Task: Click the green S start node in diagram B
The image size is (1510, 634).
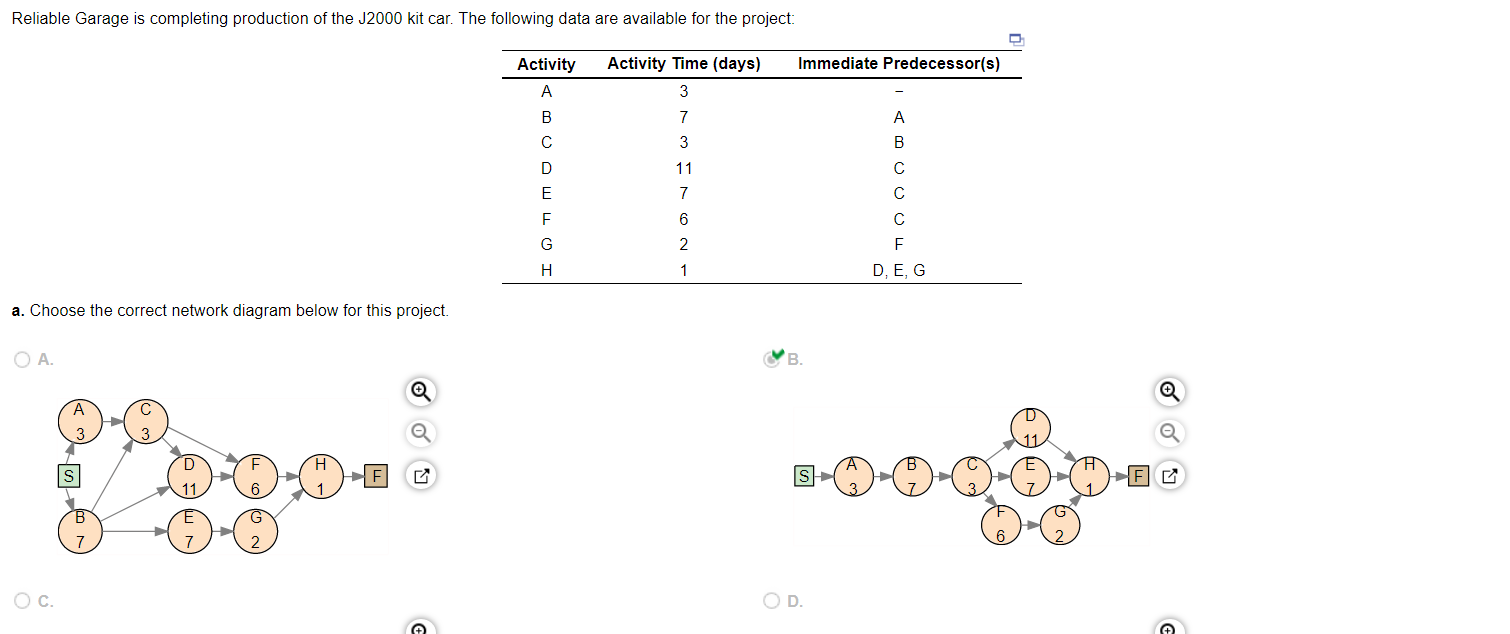Action: 802,476
